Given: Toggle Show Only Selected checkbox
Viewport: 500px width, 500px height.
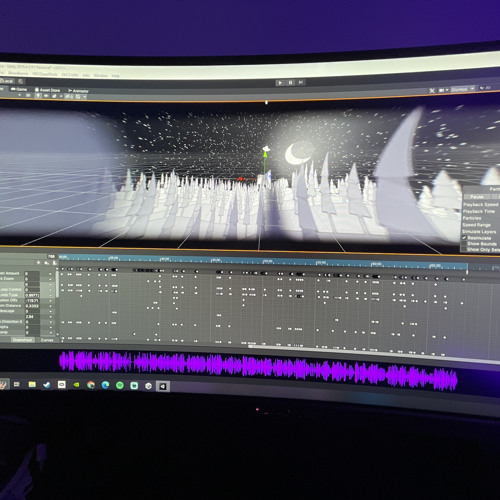Looking at the screenshot, I should (x=463, y=249).
